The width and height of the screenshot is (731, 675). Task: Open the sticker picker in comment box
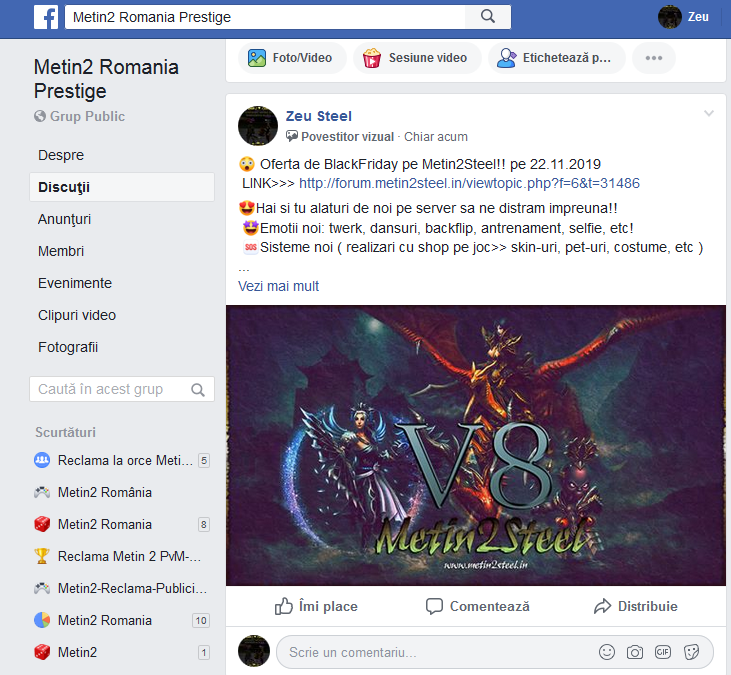[x=691, y=652]
